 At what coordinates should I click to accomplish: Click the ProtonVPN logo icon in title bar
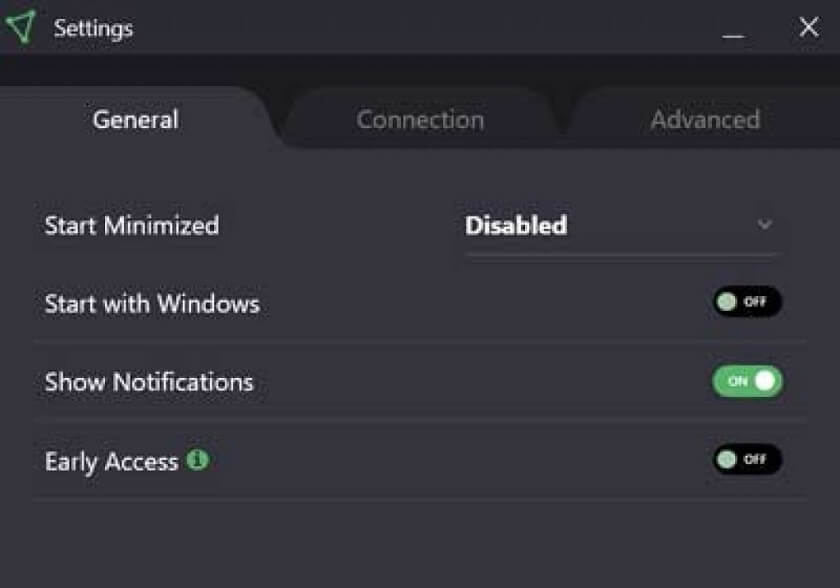point(21,27)
